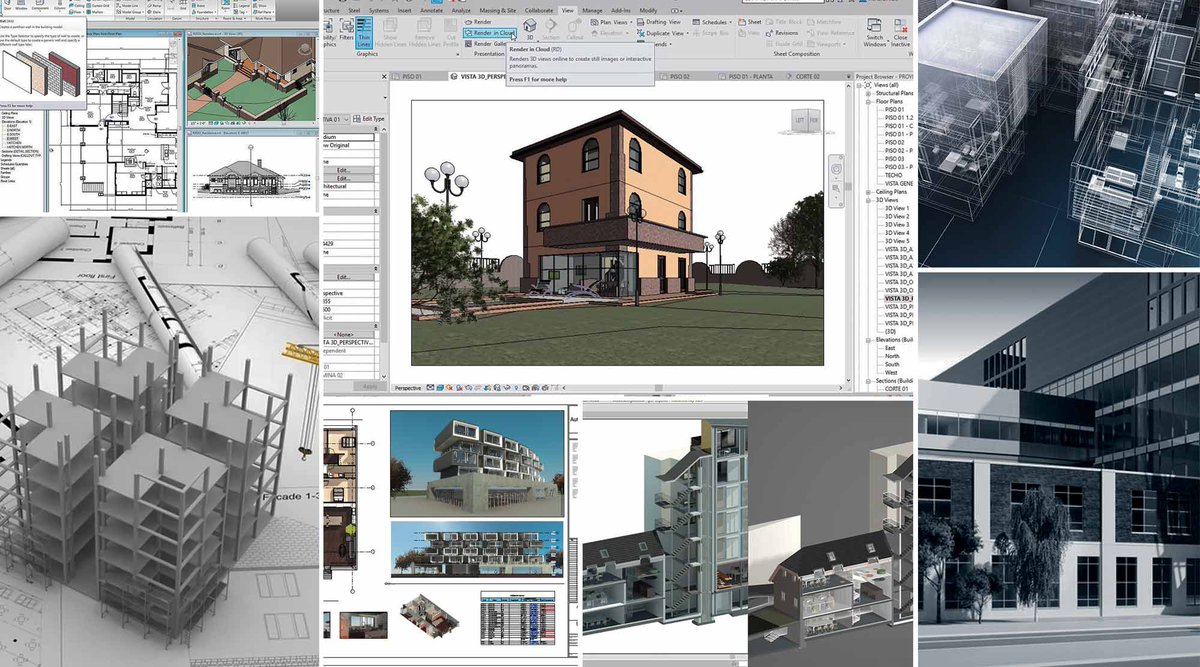Click the navigation wheel in the navigation bar

[x=838, y=169]
